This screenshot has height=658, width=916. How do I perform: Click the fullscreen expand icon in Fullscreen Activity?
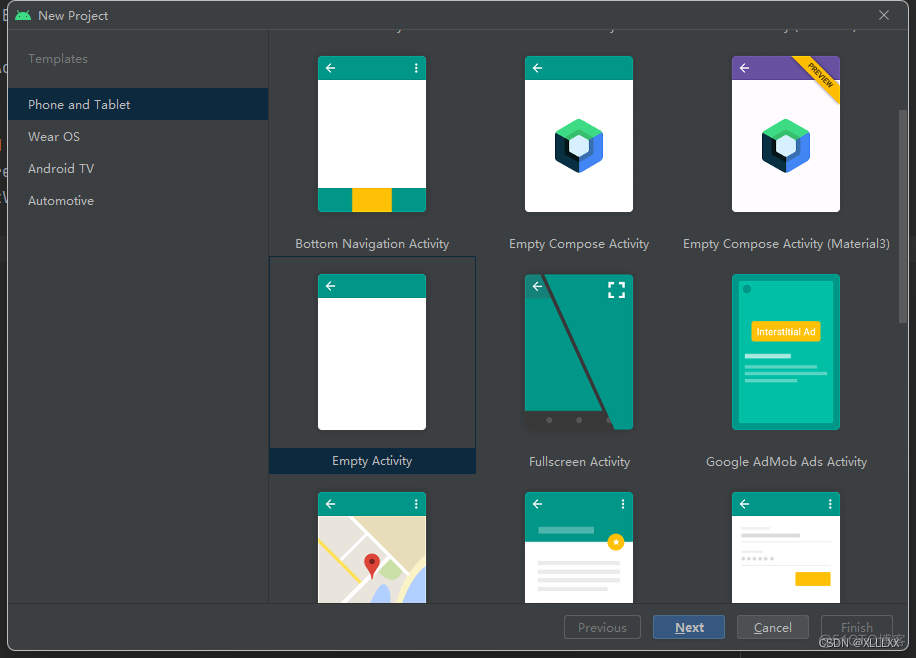click(616, 290)
